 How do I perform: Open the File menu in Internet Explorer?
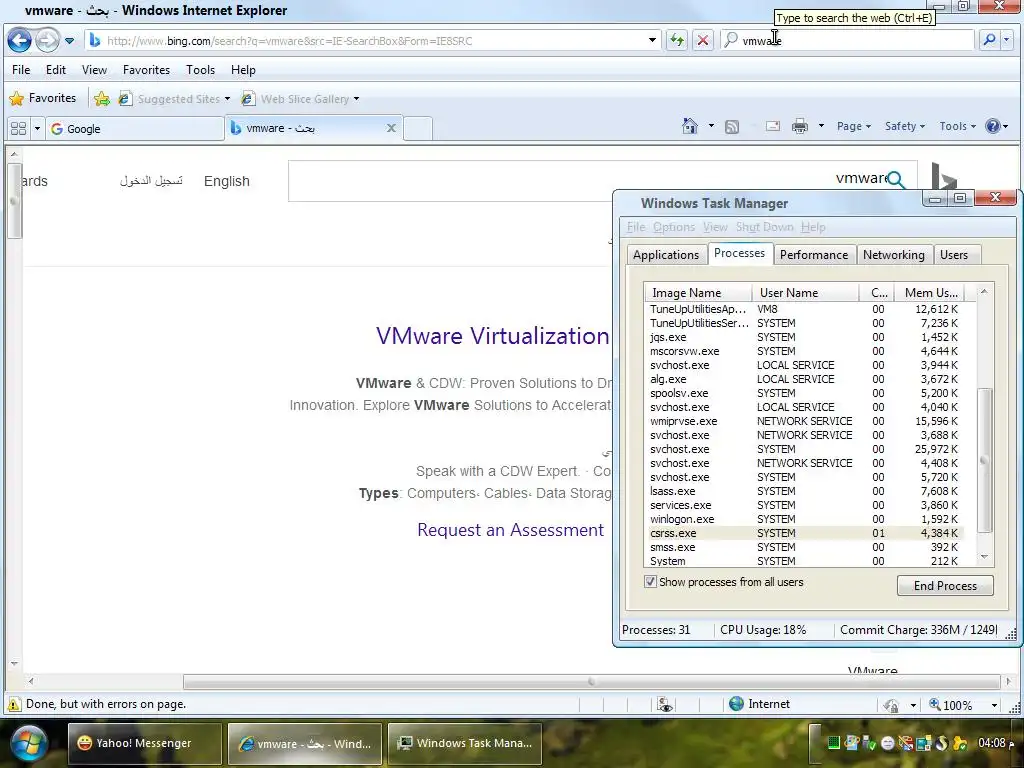point(21,70)
